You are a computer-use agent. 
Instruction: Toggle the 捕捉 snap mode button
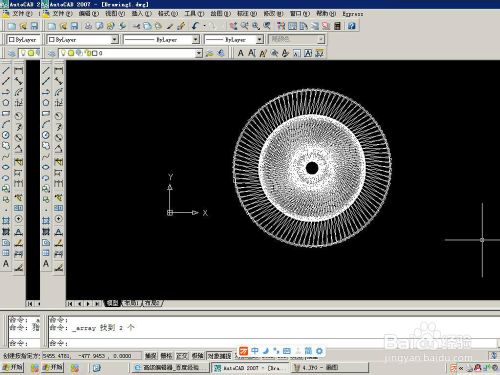(151, 356)
